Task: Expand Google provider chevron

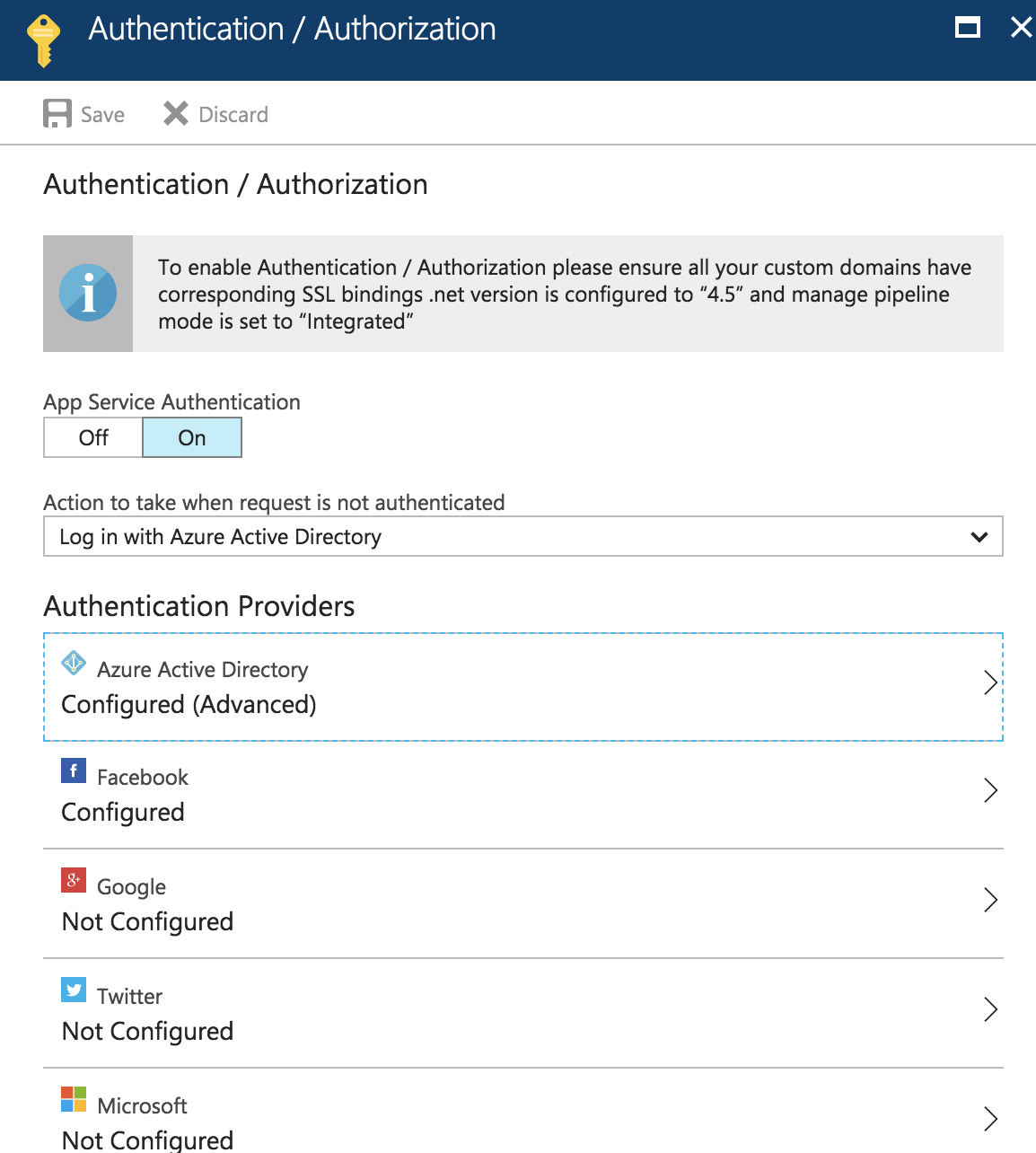Action: (990, 900)
